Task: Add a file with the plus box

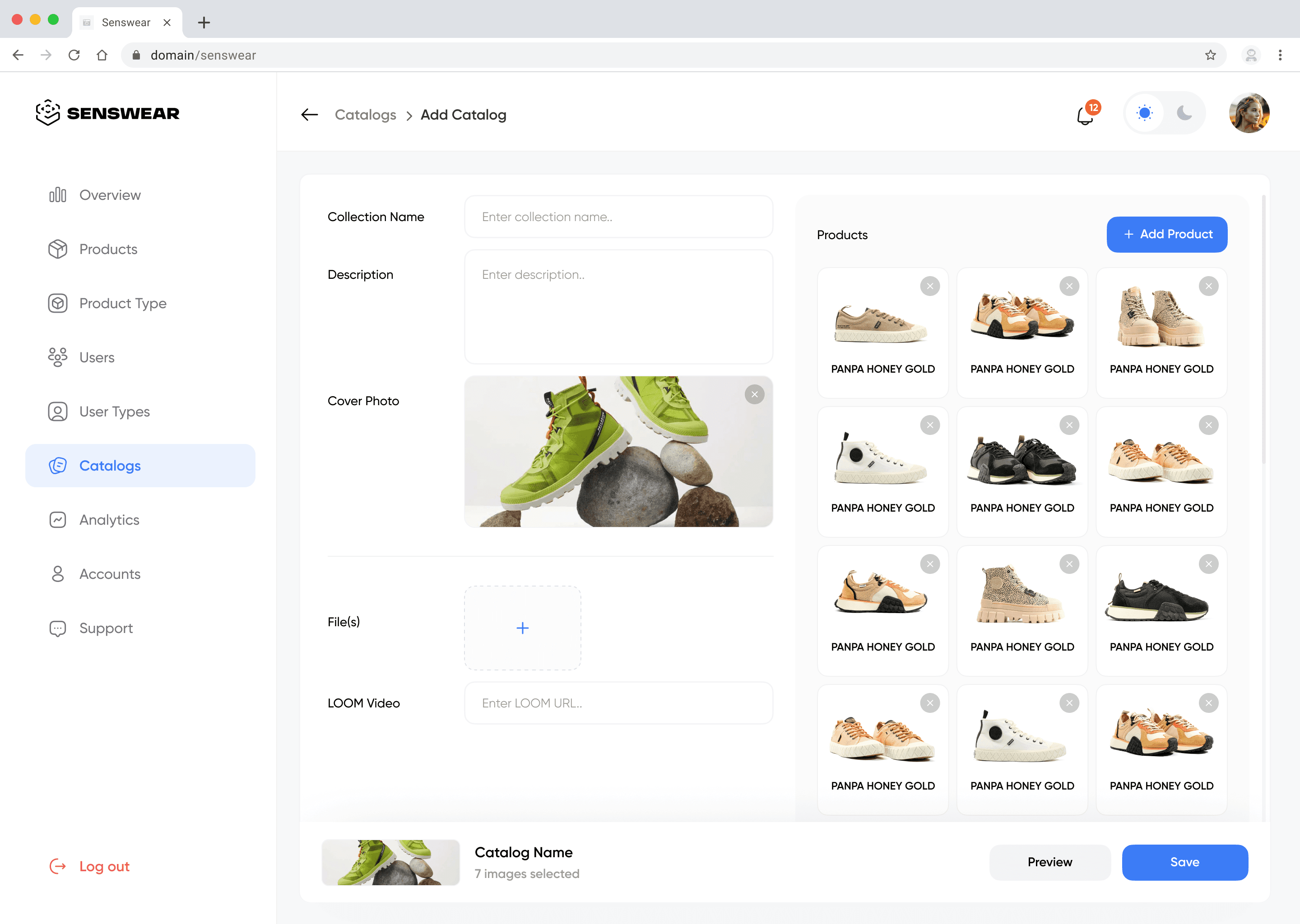Action: pyautogui.click(x=523, y=628)
